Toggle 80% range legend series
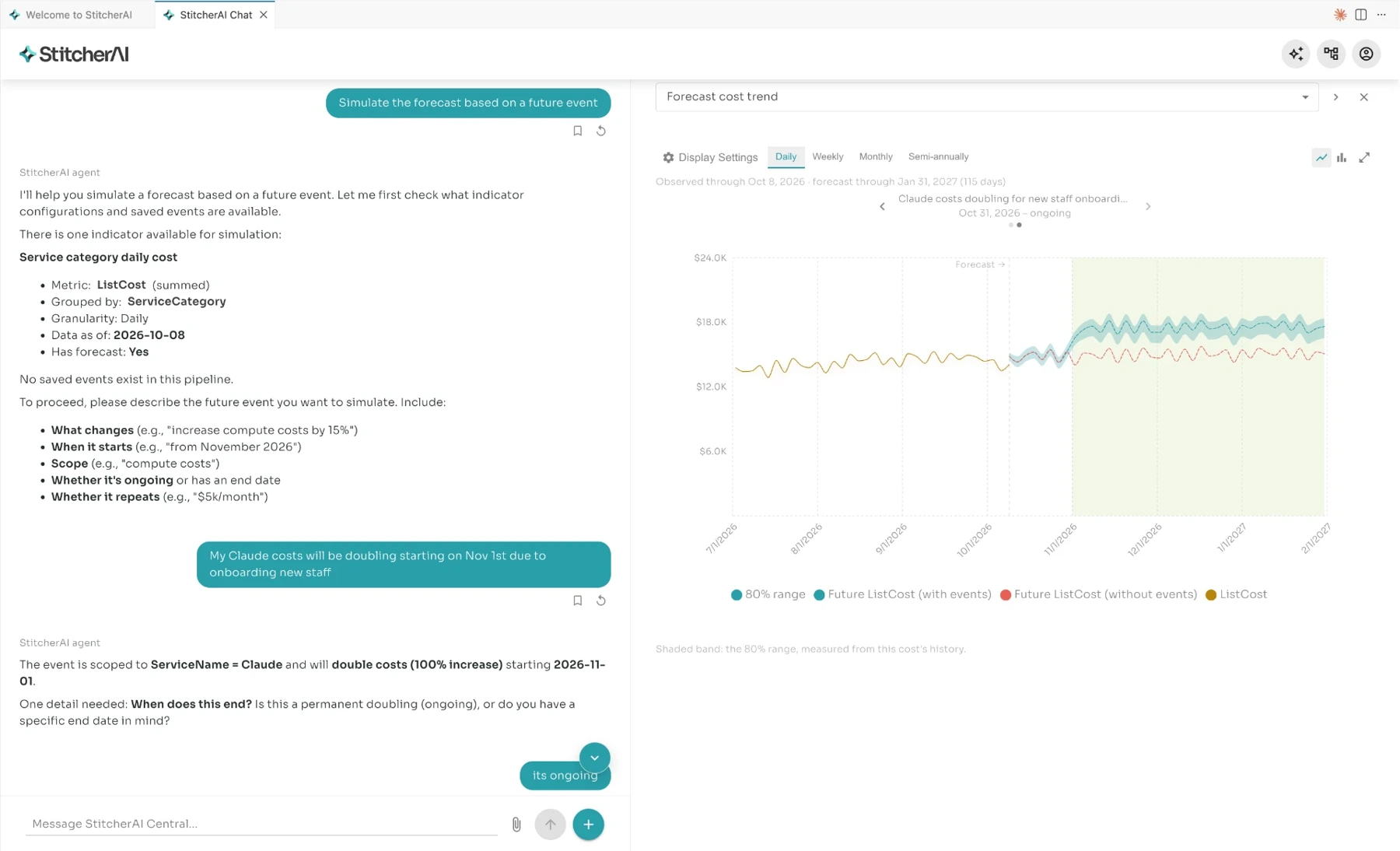 click(768, 595)
